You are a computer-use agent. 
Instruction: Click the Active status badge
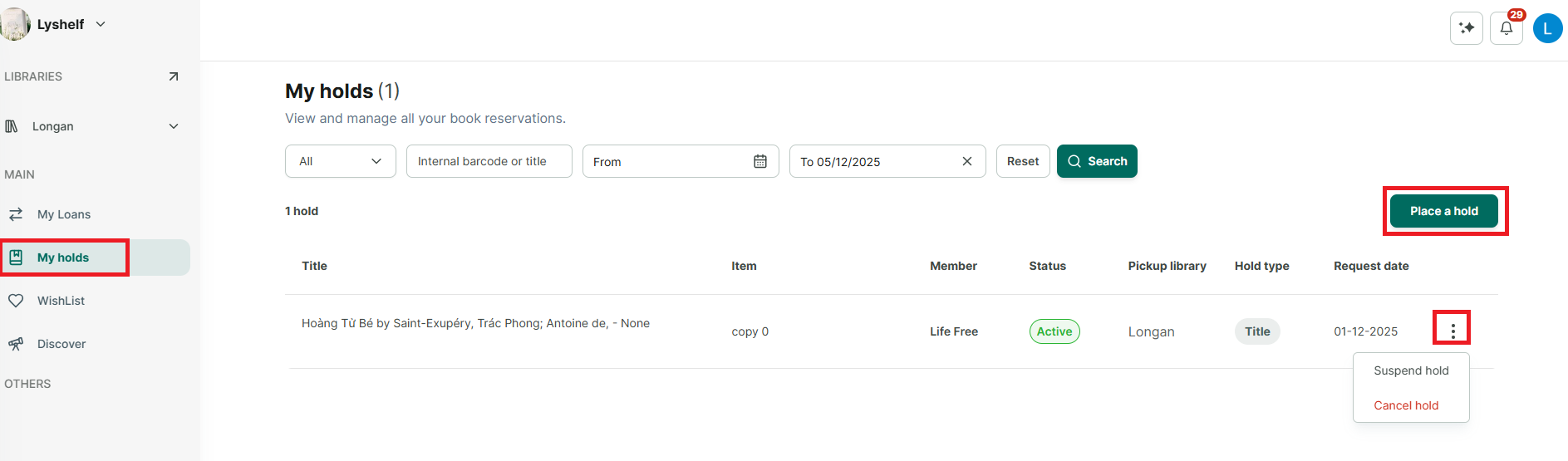coord(1054,331)
